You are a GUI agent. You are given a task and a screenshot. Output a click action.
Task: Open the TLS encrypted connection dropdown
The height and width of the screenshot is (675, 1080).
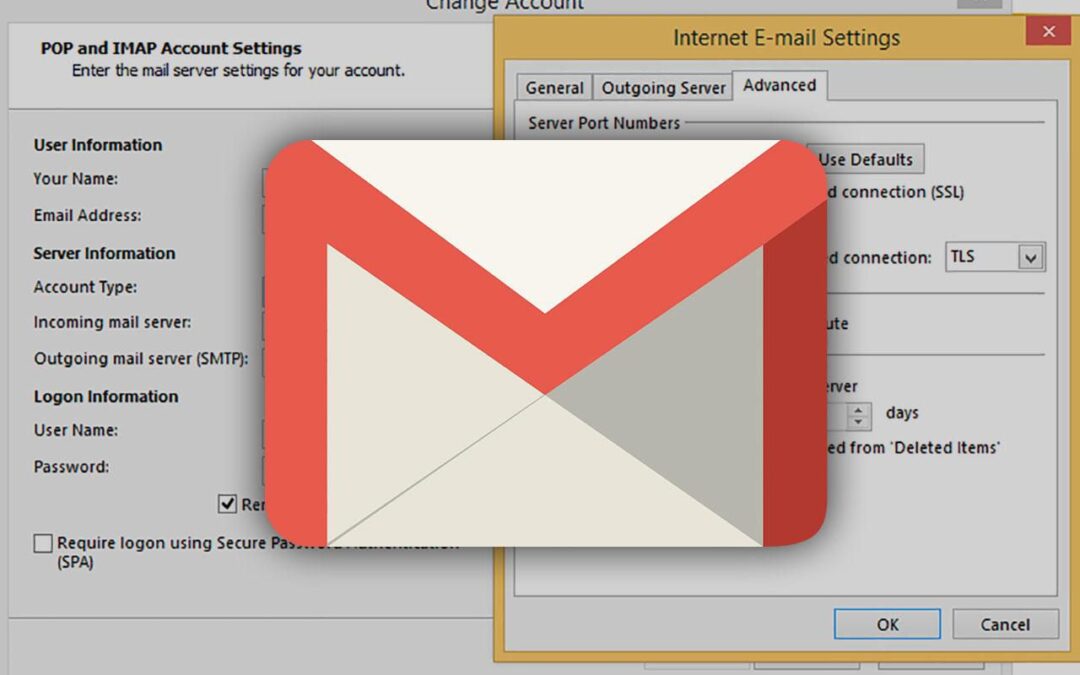[x=995, y=257]
